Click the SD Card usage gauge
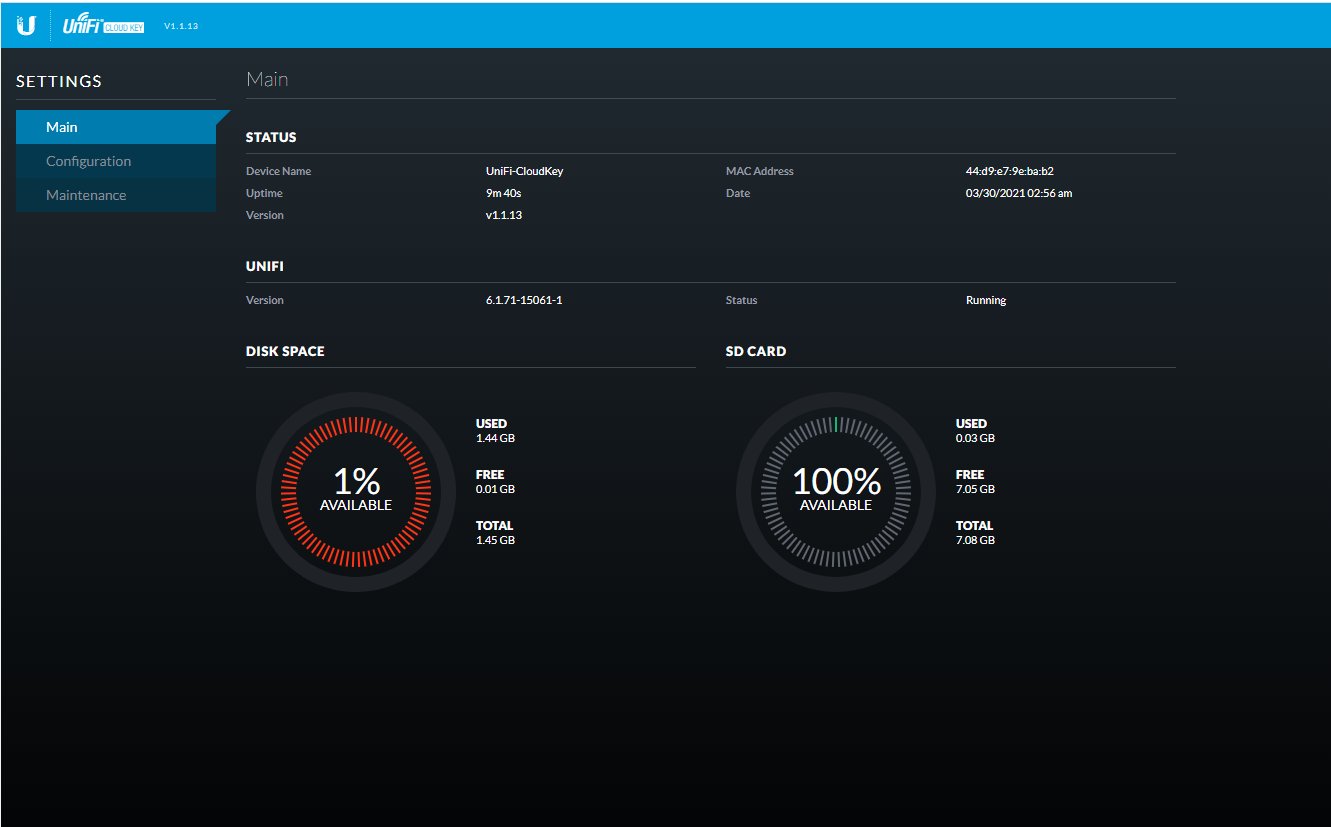 (836, 491)
